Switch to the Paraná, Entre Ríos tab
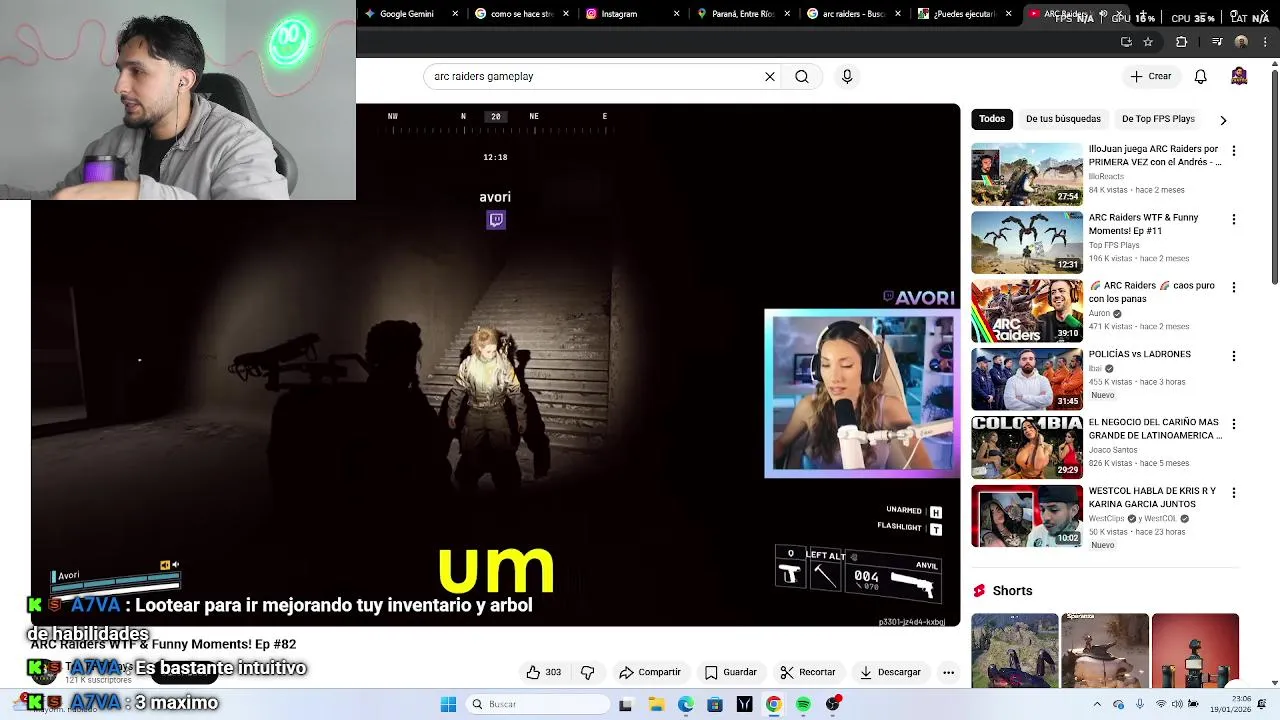This screenshot has width=1280, height=720. pyautogui.click(x=744, y=14)
